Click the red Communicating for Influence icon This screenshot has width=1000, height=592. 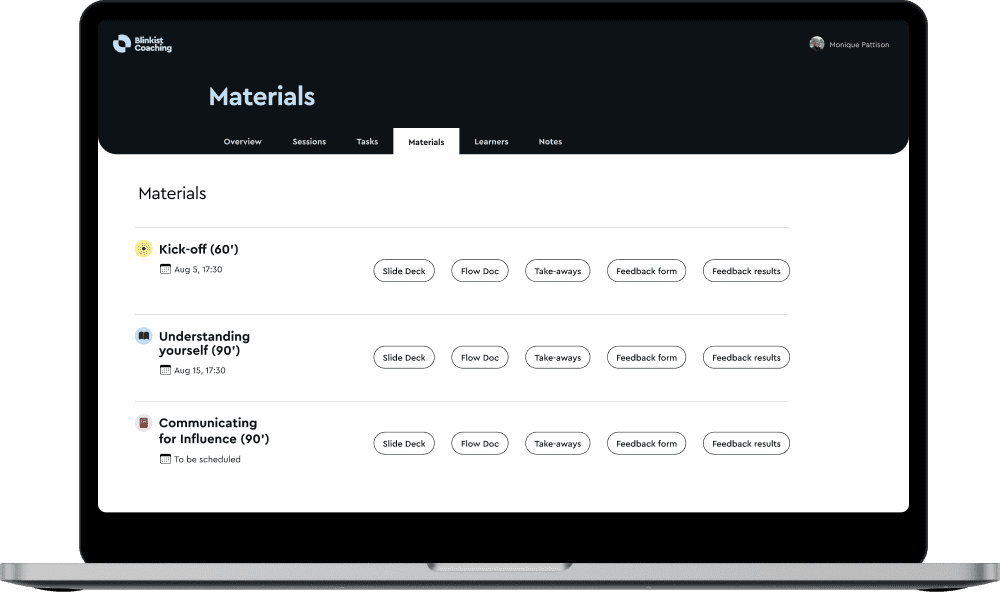point(143,423)
